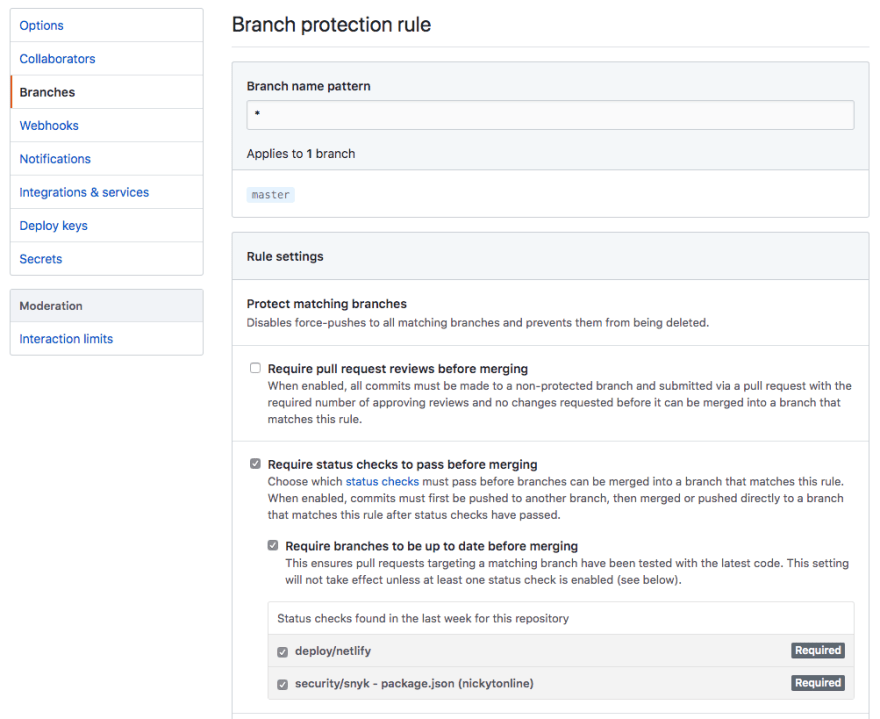The height and width of the screenshot is (719, 880).
Task: Click the Required badge next to deploy/netlify
Action: (817, 650)
